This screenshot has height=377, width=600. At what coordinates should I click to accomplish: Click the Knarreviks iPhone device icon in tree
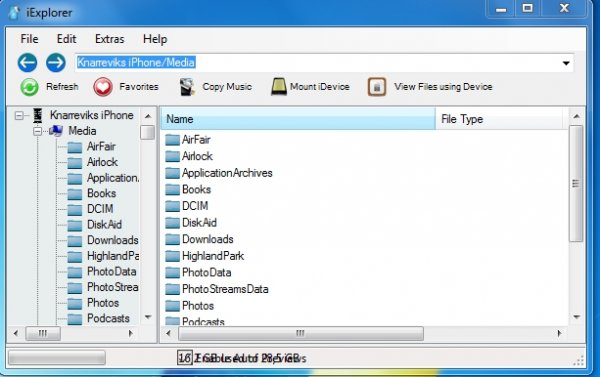point(38,116)
